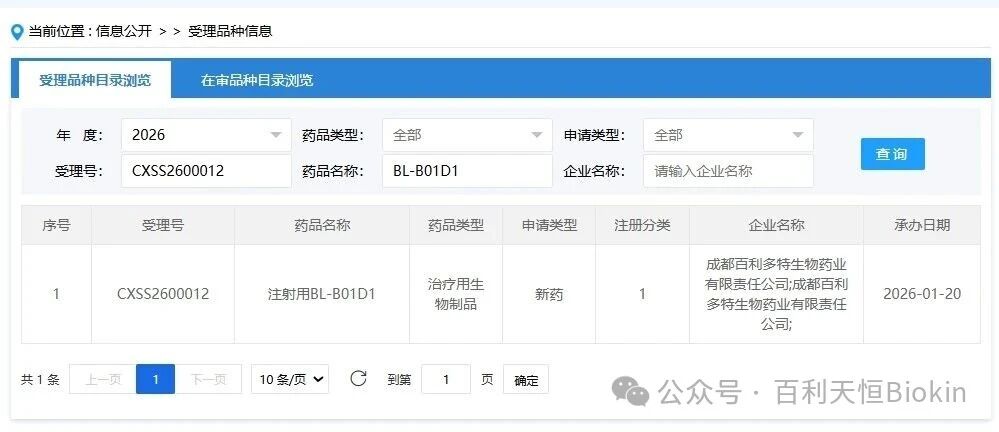The height and width of the screenshot is (432, 999).
Task: Click the refresh icon in pagination bar
Action: pos(358,379)
